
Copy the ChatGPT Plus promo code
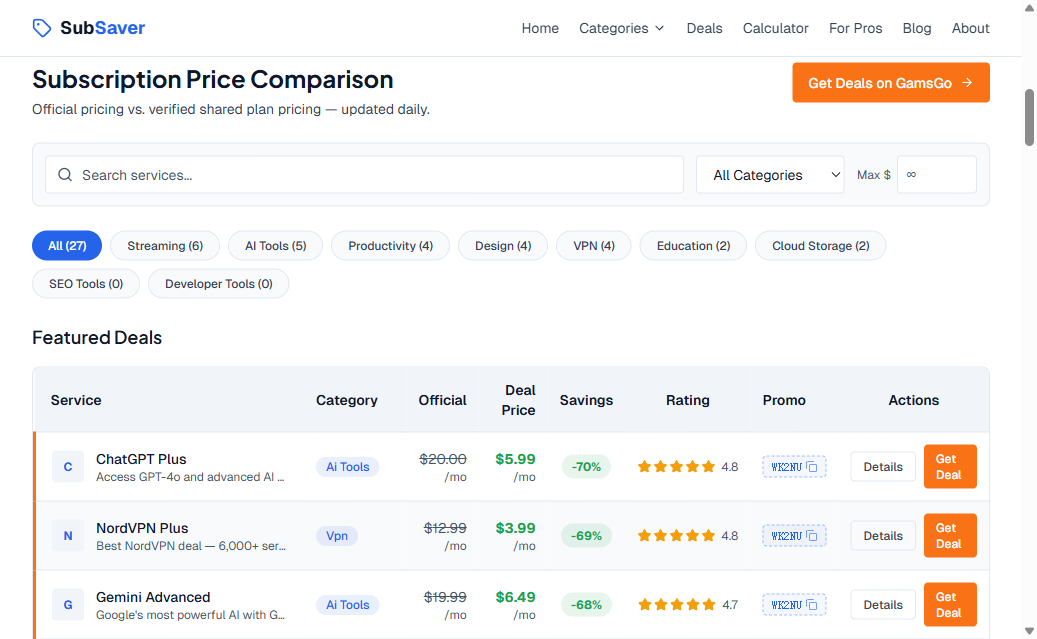[x=794, y=467]
